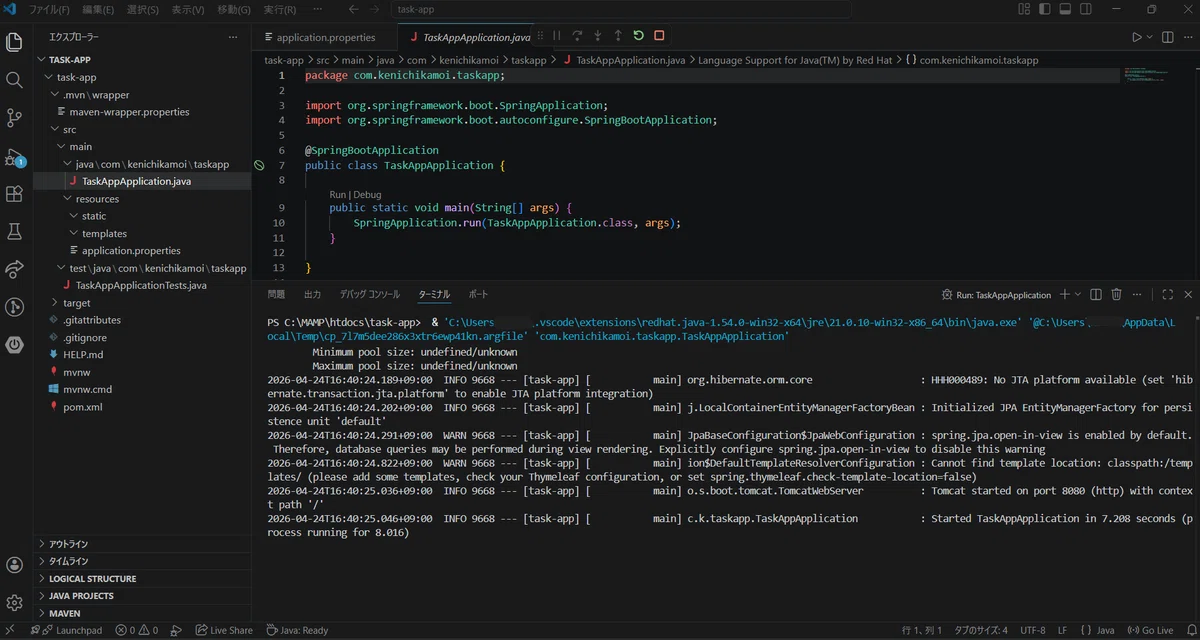Run the Java file with play icon
Viewport: 1200px width, 640px height.
[1136, 37]
